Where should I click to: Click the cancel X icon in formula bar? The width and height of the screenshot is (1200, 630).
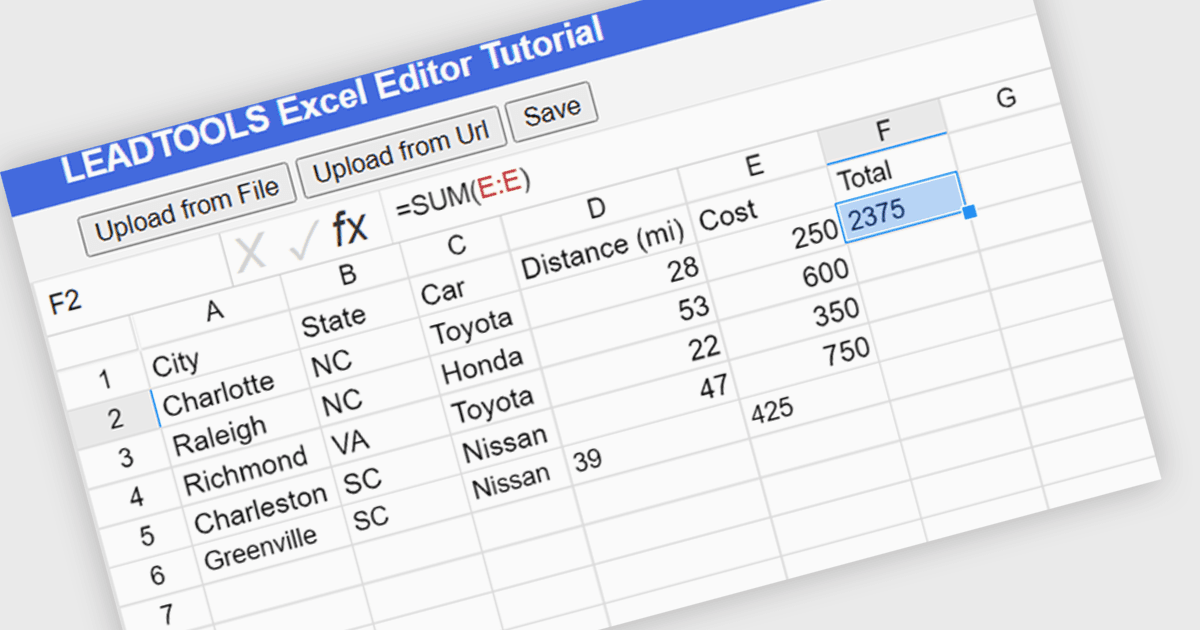pyautogui.click(x=251, y=252)
